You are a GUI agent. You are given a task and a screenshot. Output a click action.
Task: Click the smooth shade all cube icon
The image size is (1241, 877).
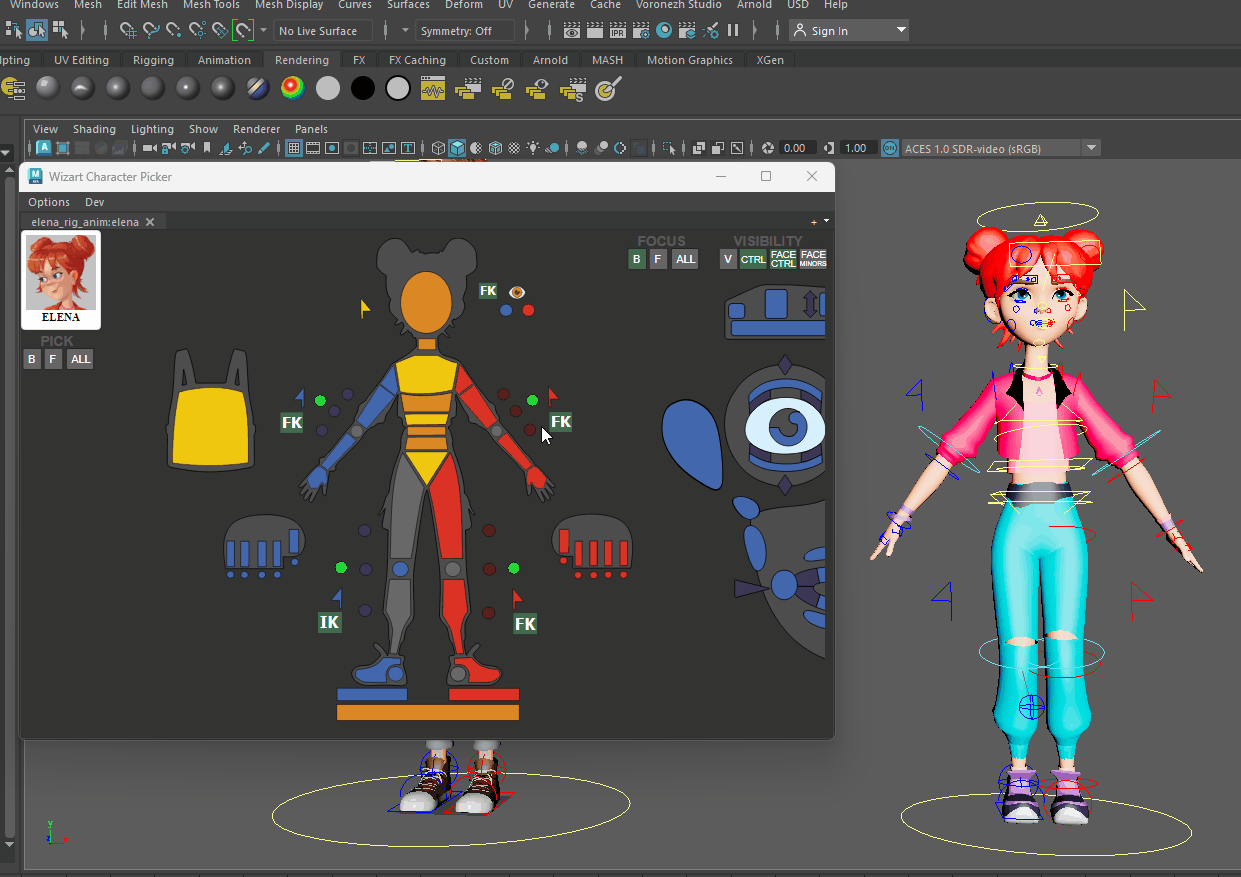pos(457,148)
